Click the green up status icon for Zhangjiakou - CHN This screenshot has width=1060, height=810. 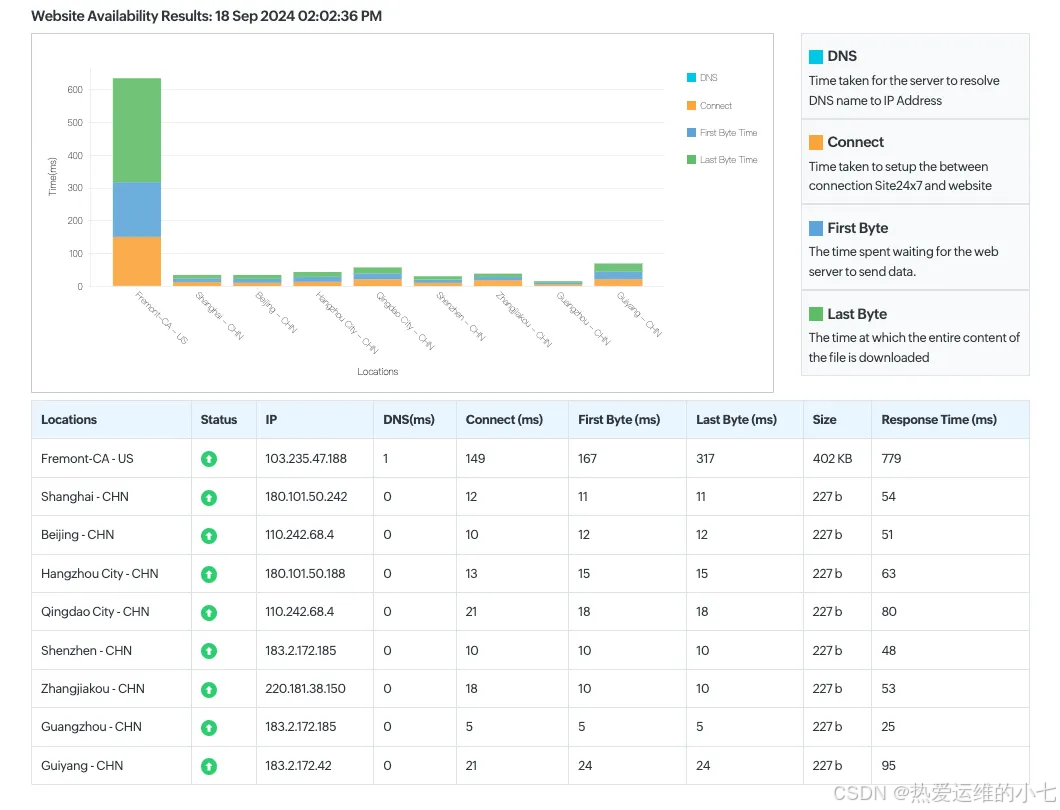click(209, 690)
